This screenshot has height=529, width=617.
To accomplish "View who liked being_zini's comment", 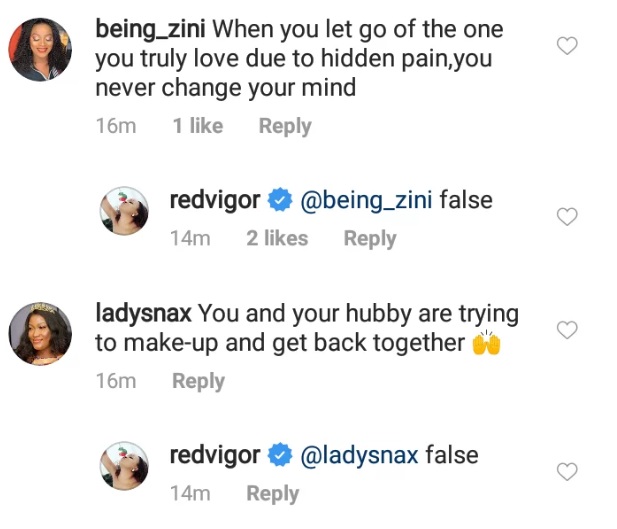I will [x=197, y=126].
